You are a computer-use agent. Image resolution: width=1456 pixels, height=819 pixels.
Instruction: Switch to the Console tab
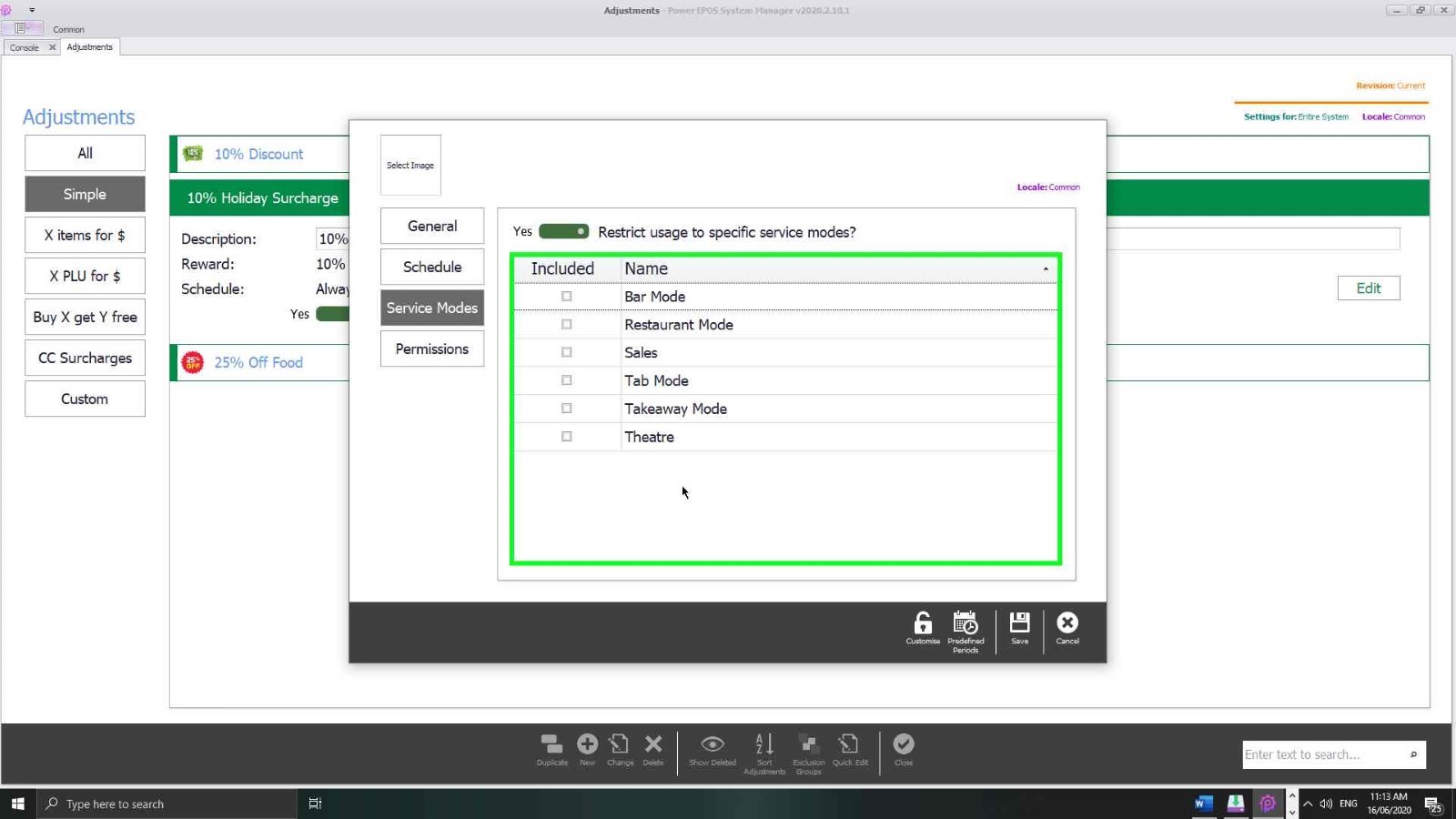[x=25, y=47]
